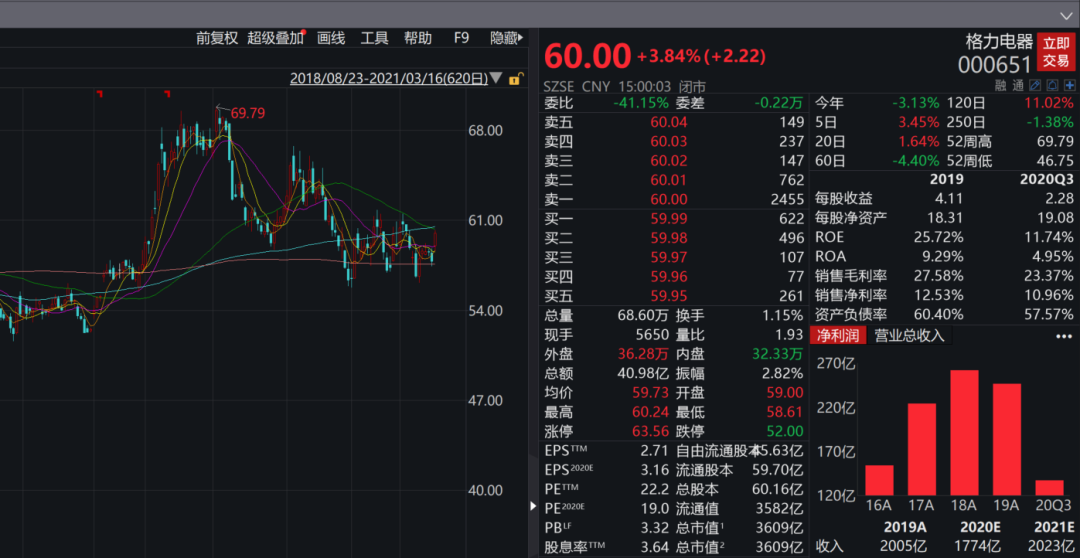Select the 净利润 net profit tab
1080x558 pixels.
[837, 336]
